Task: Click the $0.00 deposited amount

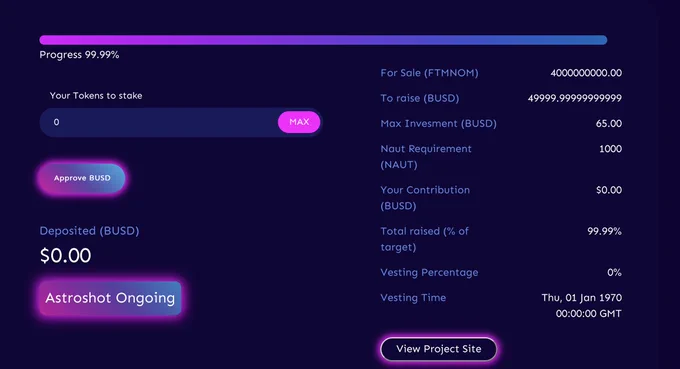Action: coord(65,255)
